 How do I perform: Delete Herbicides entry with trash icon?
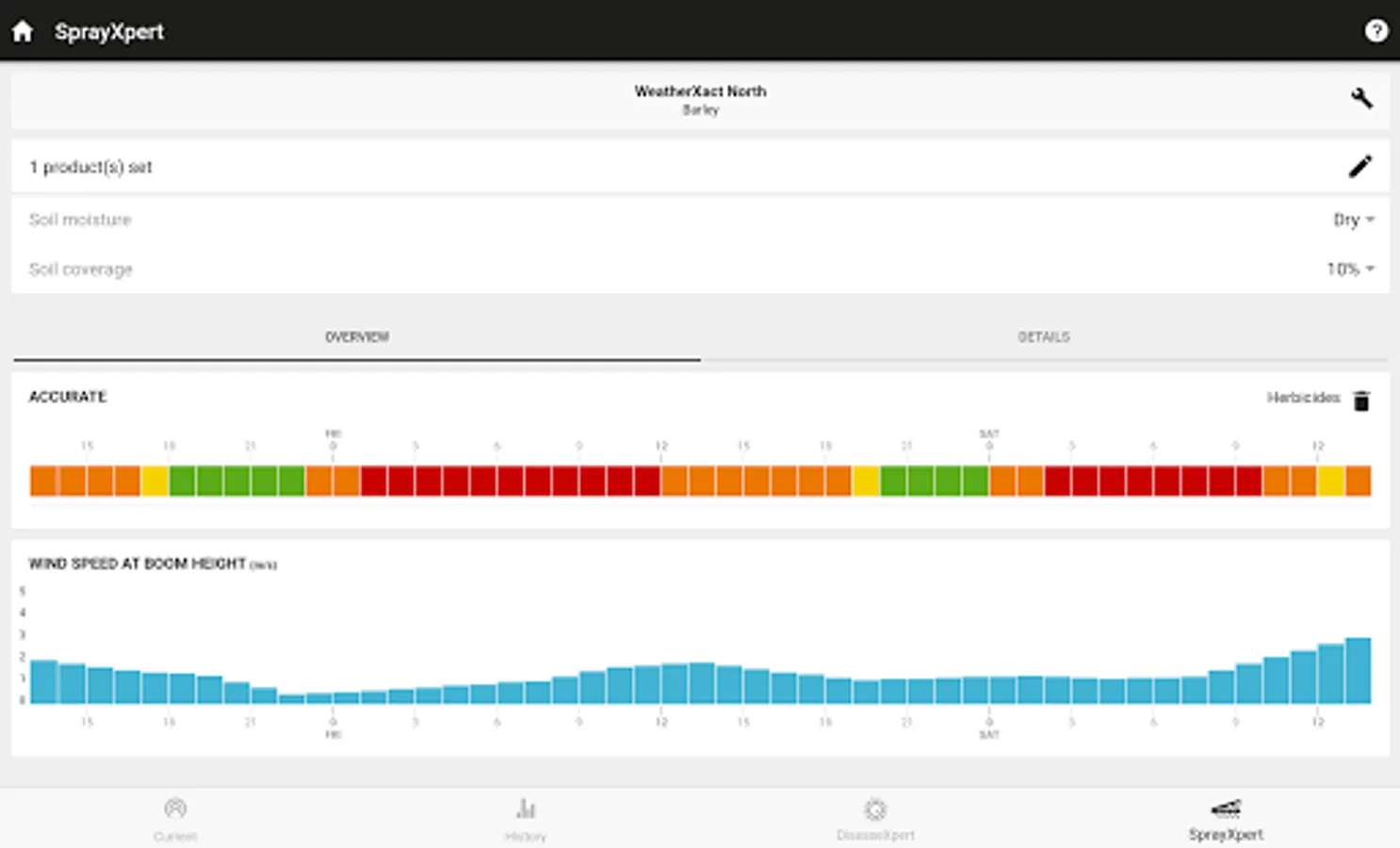point(1361,400)
